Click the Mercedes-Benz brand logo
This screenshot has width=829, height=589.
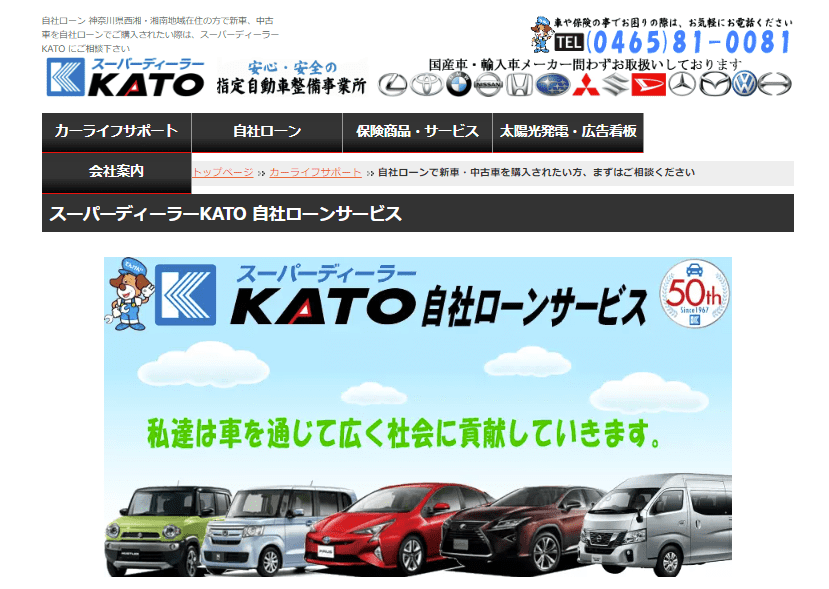tap(682, 85)
